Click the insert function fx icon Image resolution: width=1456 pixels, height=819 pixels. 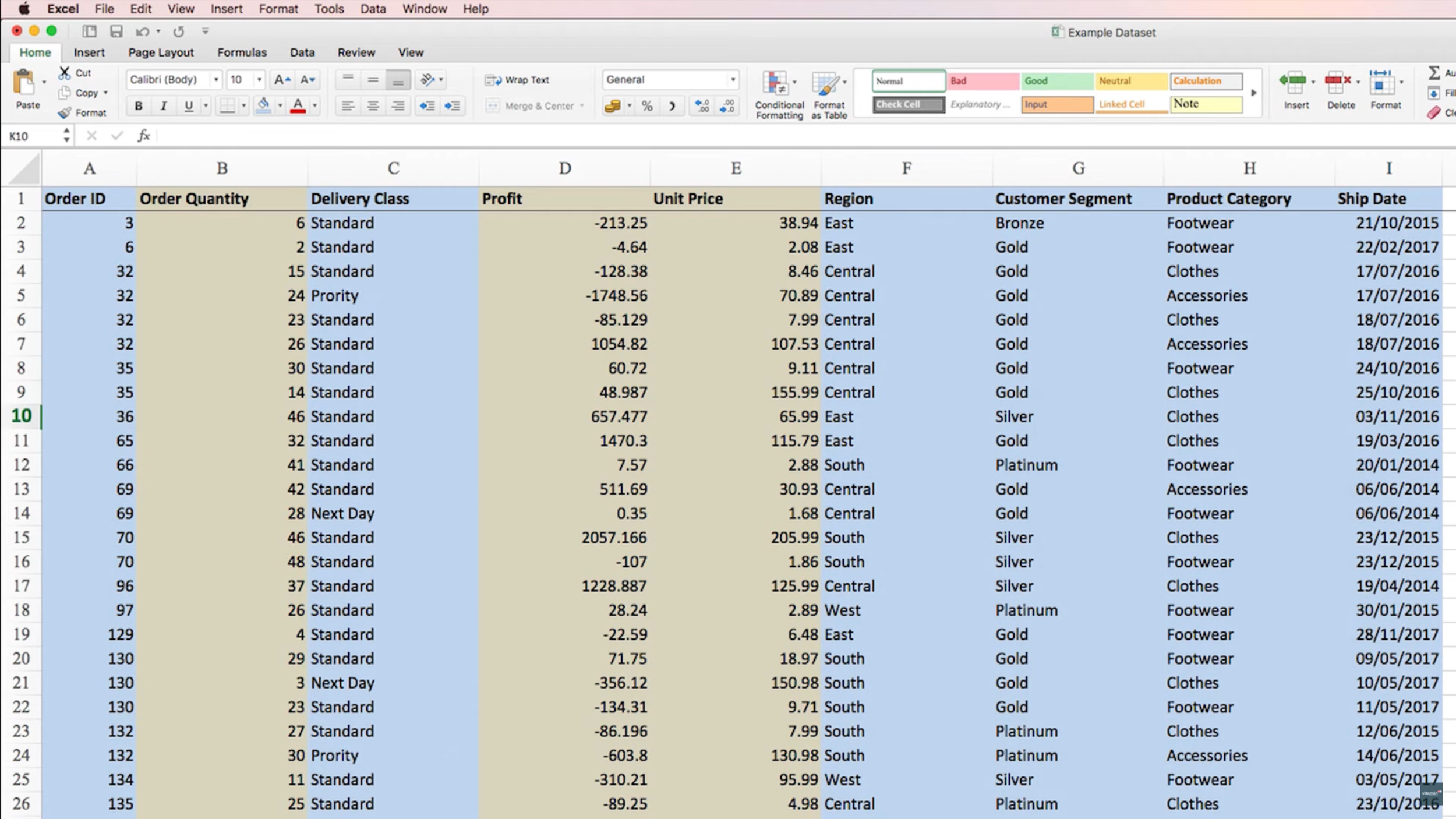point(144,136)
